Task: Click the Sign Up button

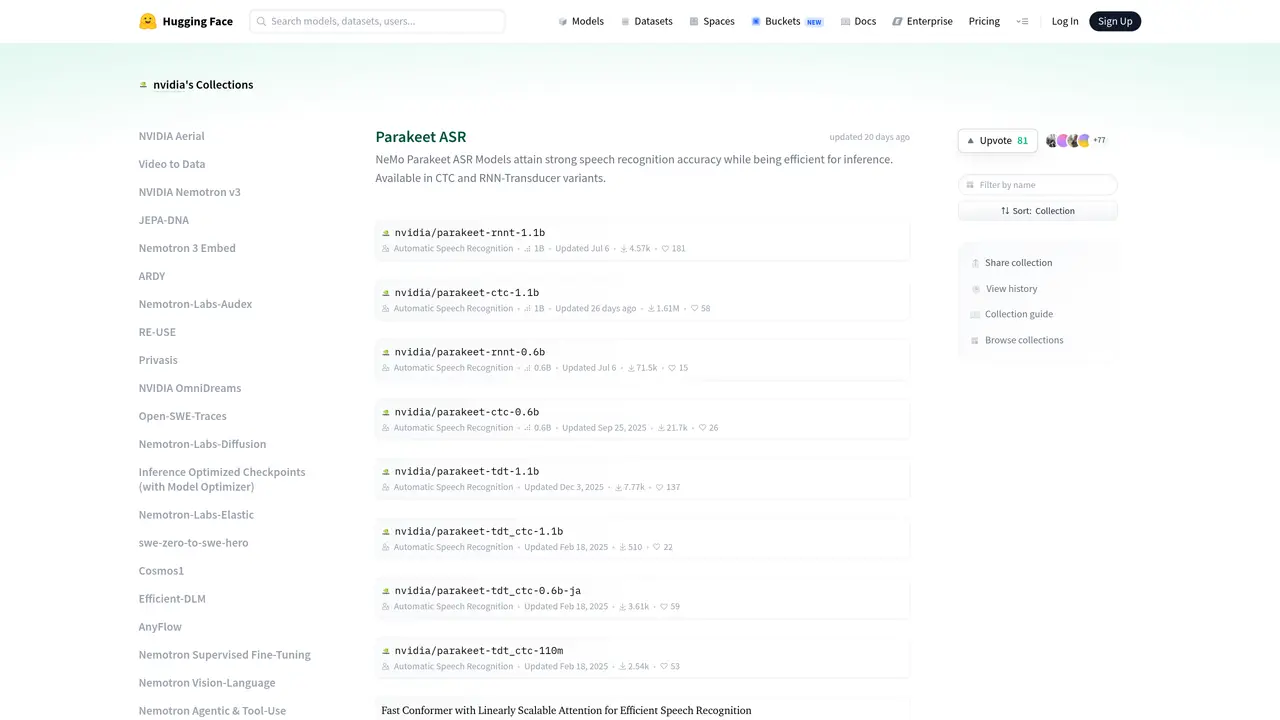Action: click(1115, 21)
